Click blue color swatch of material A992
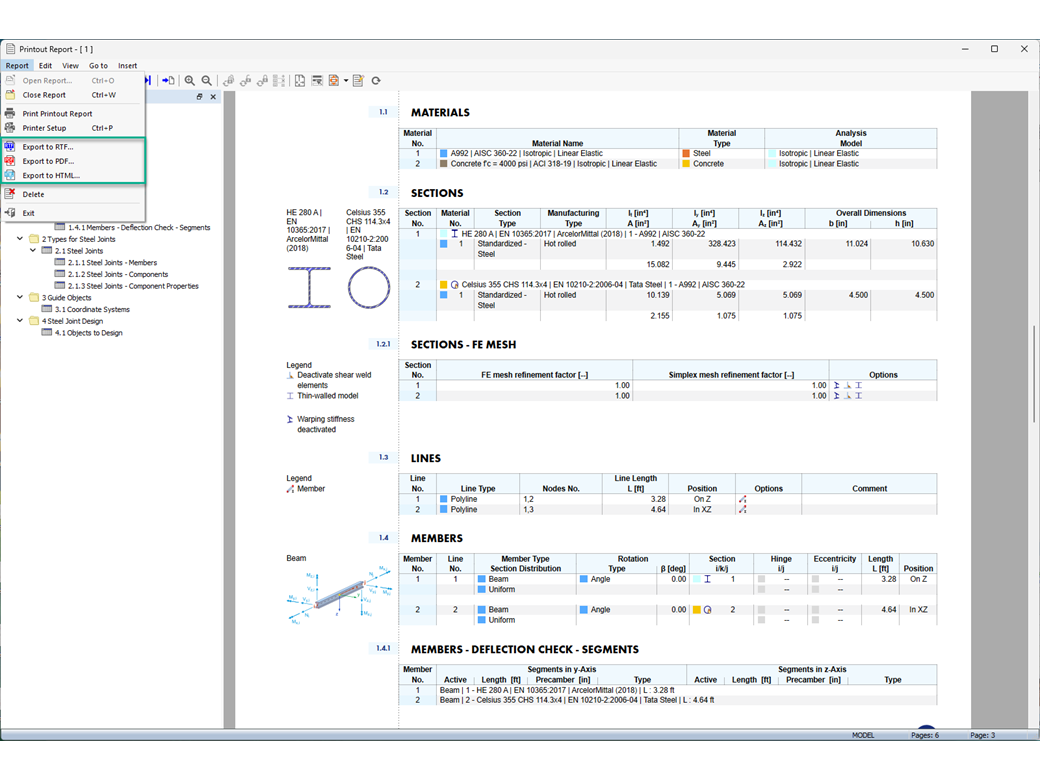This screenshot has height=780, width=1040. coord(444,153)
